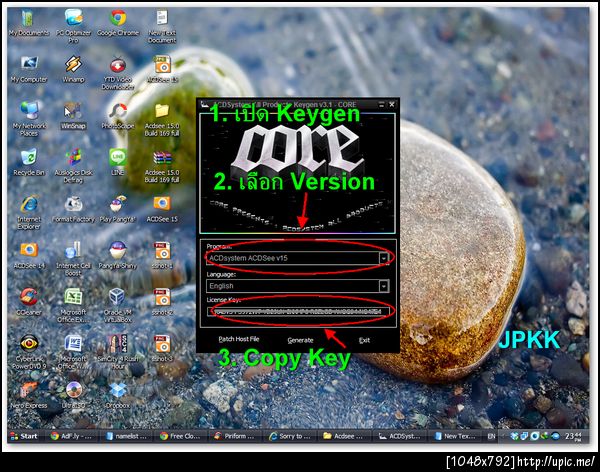600x472 pixels.
Task: Open the LINE desktop shortcut
Action: point(118,163)
